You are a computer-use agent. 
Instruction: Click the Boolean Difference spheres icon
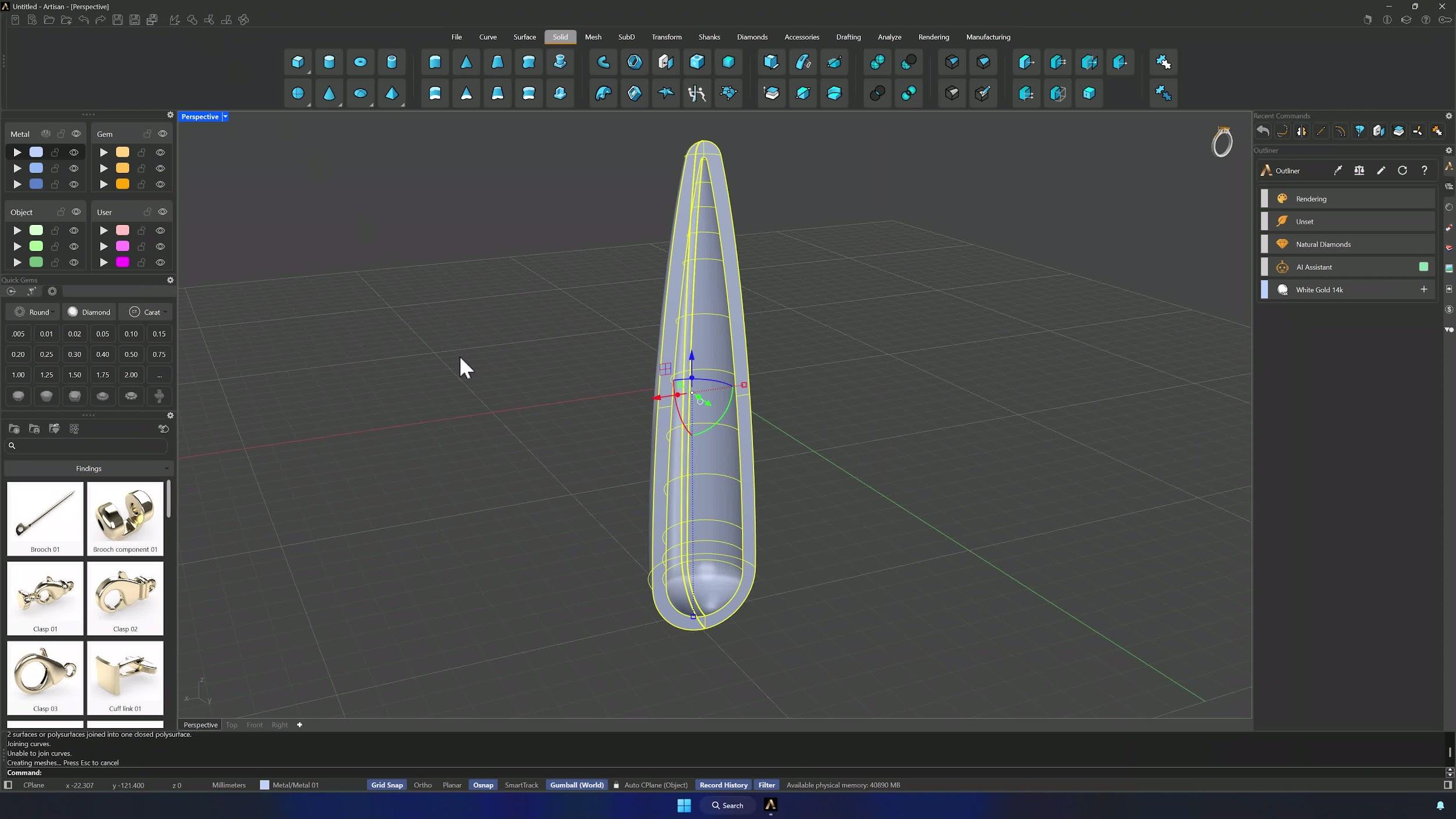click(x=909, y=62)
